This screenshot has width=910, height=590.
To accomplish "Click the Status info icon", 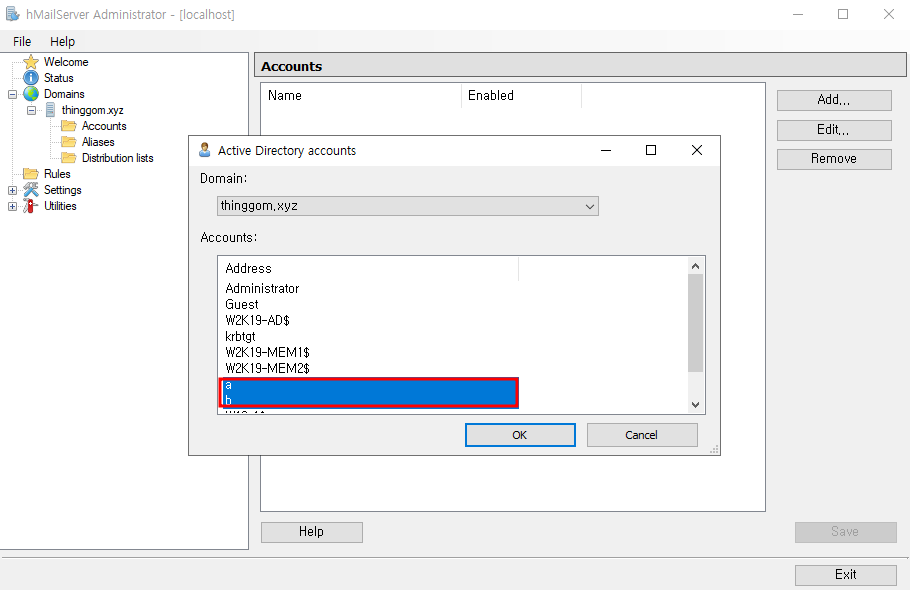I will (x=31, y=78).
